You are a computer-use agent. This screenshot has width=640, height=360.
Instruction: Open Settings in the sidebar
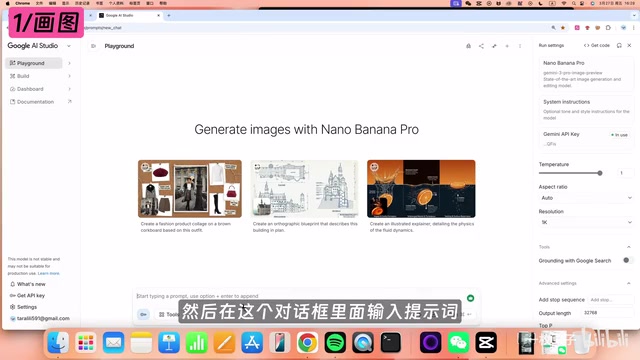tap(23, 307)
